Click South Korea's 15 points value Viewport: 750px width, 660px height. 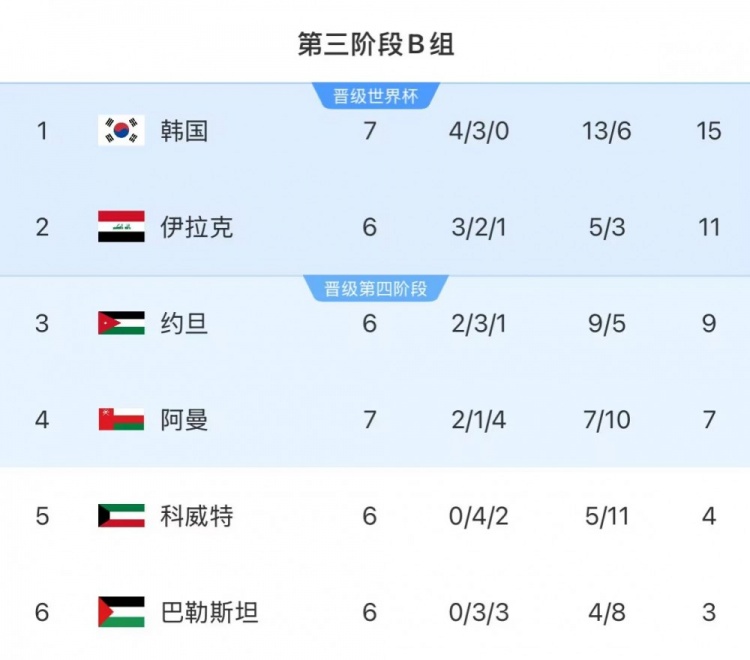pyautogui.click(x=709, y=130)
